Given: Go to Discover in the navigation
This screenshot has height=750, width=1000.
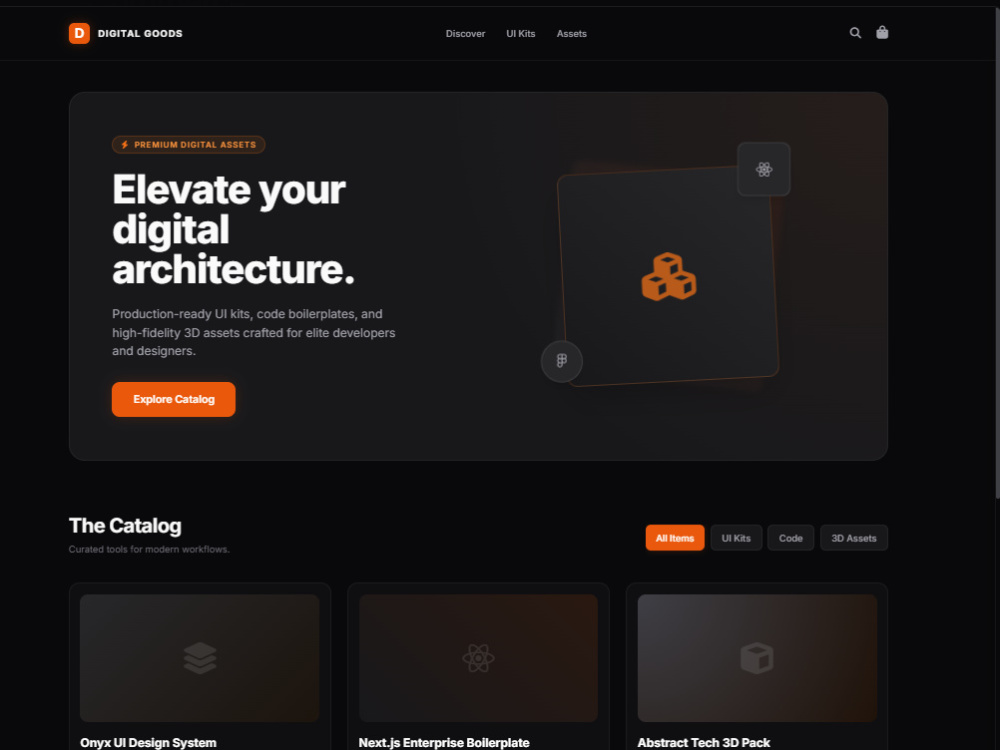Looking at the screenshot, I should (466, 34).
